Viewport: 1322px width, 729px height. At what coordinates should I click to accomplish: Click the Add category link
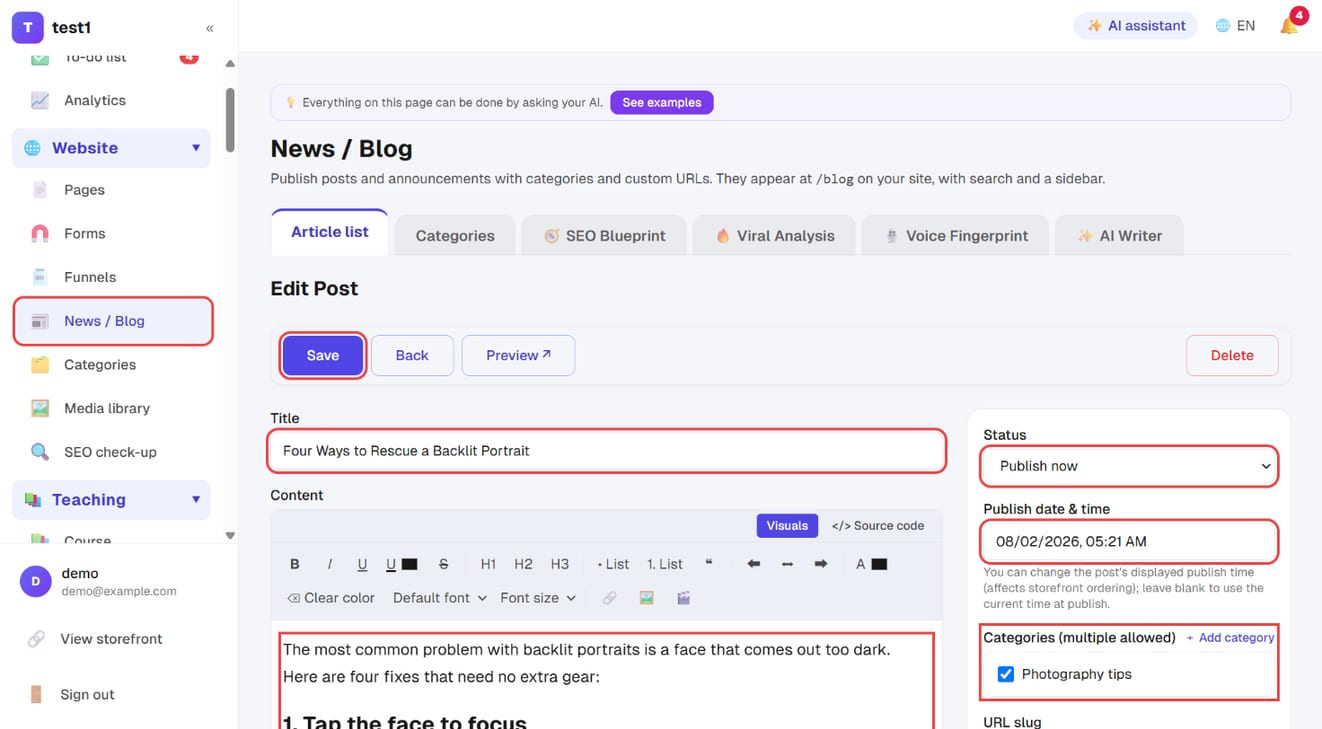pos(1230,638)
